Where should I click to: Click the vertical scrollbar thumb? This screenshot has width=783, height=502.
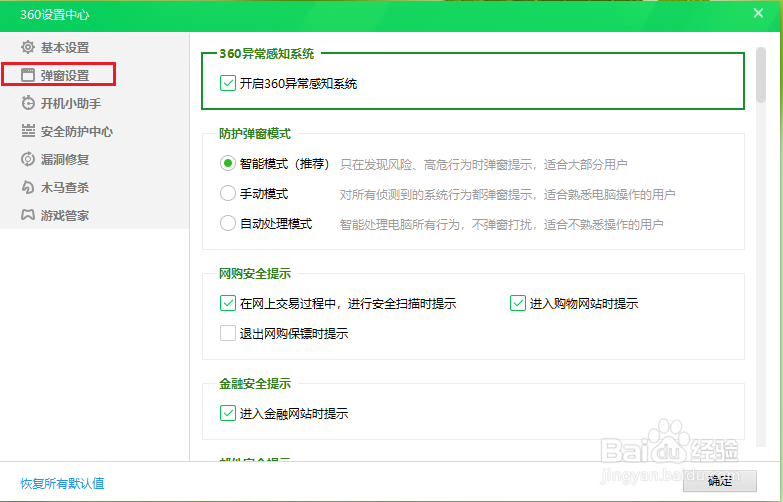pos(761,75)
